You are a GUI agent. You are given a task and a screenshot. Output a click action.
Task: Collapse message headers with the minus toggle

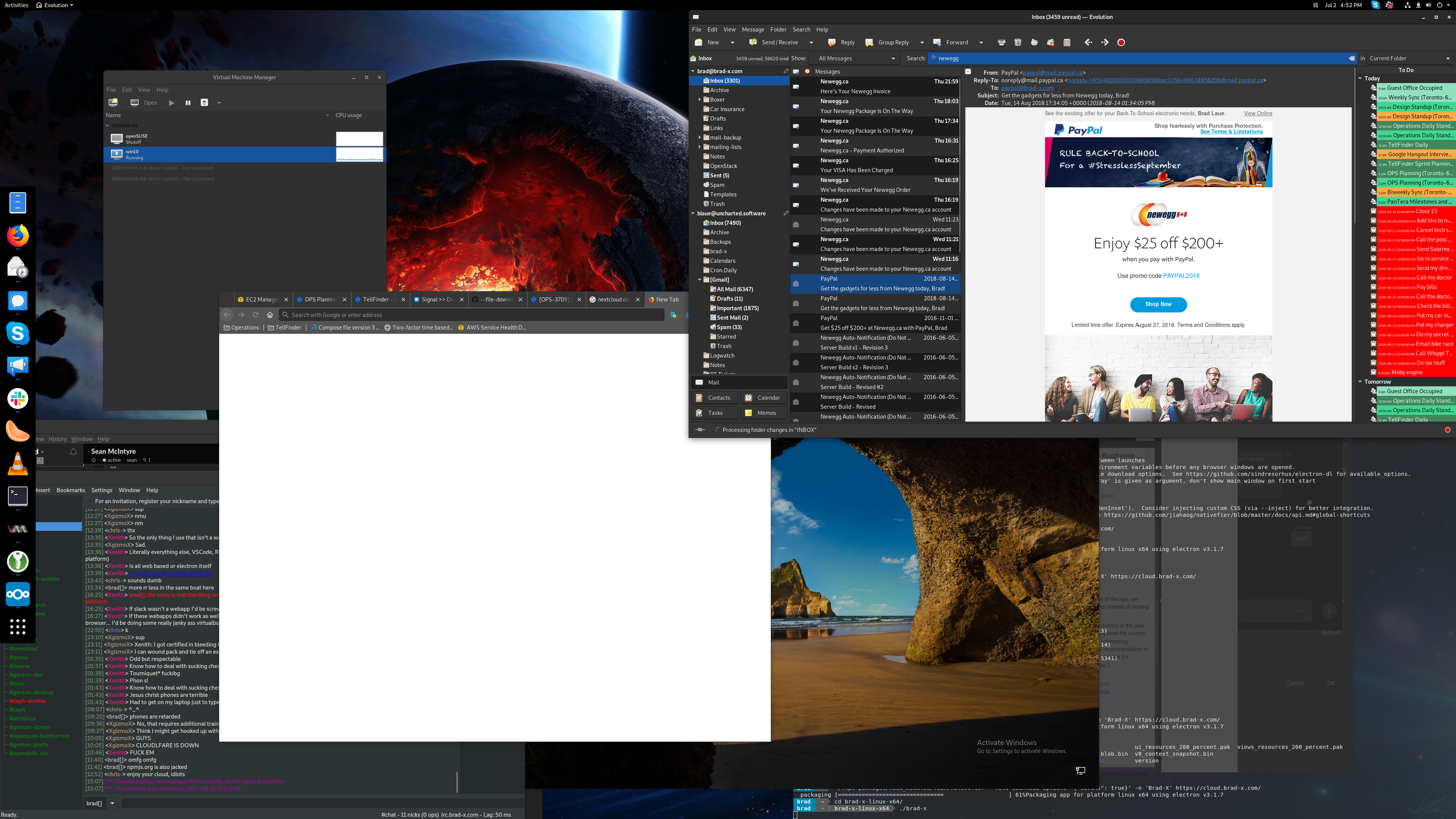(x=968, y=72)
